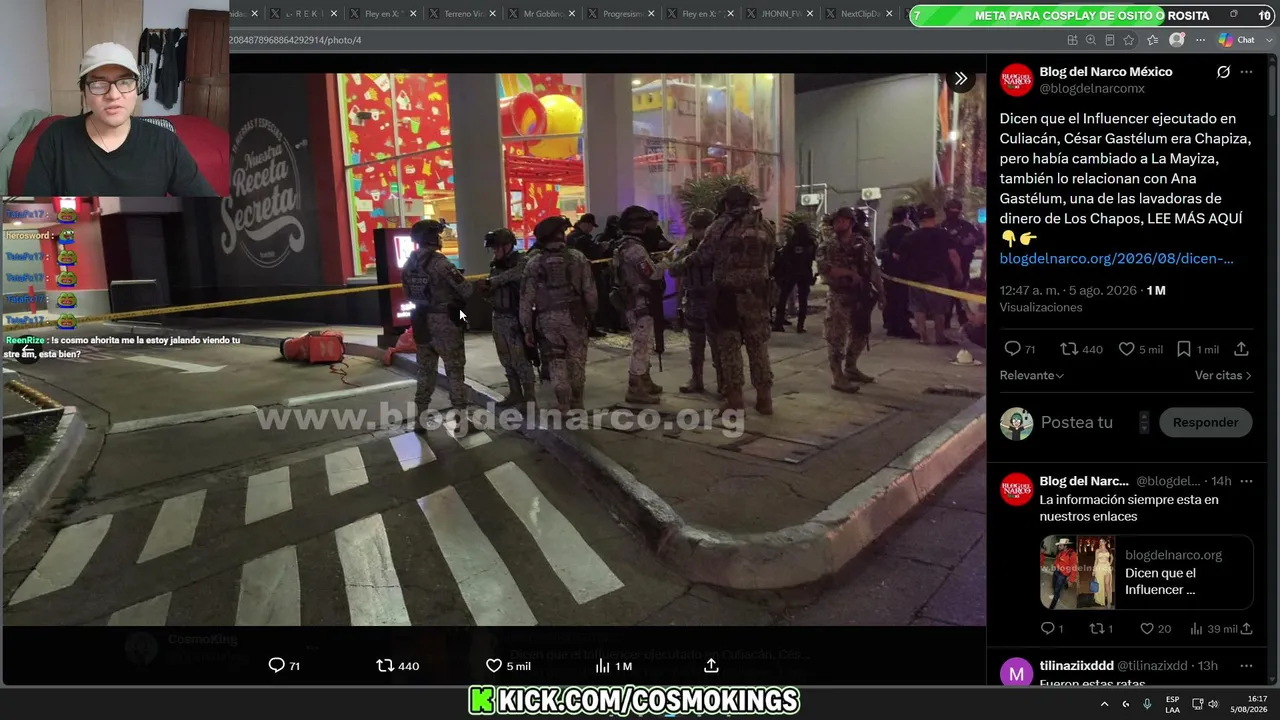Expand Ver citas link
This screenshot has width=1280, height=720.
coord(1223,375)
